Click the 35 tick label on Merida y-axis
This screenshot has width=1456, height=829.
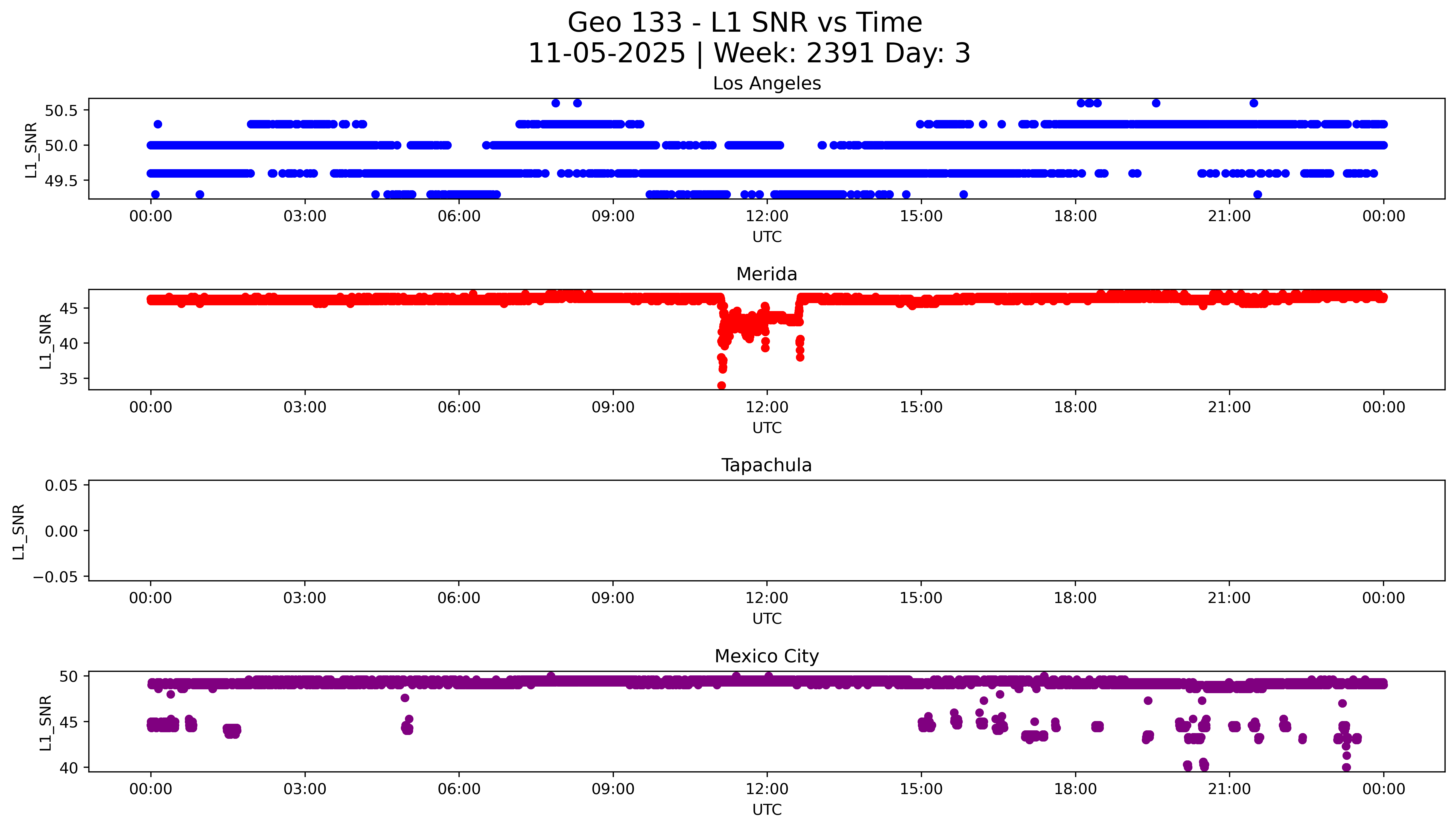68,379
